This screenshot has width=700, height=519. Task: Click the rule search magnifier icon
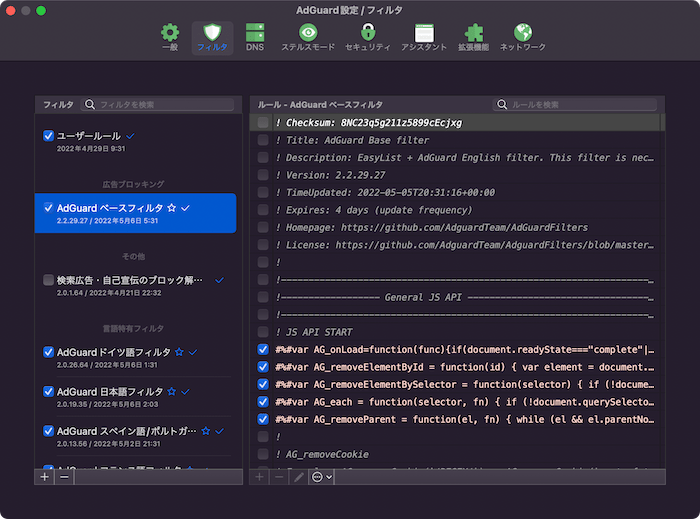coord(502,104)
